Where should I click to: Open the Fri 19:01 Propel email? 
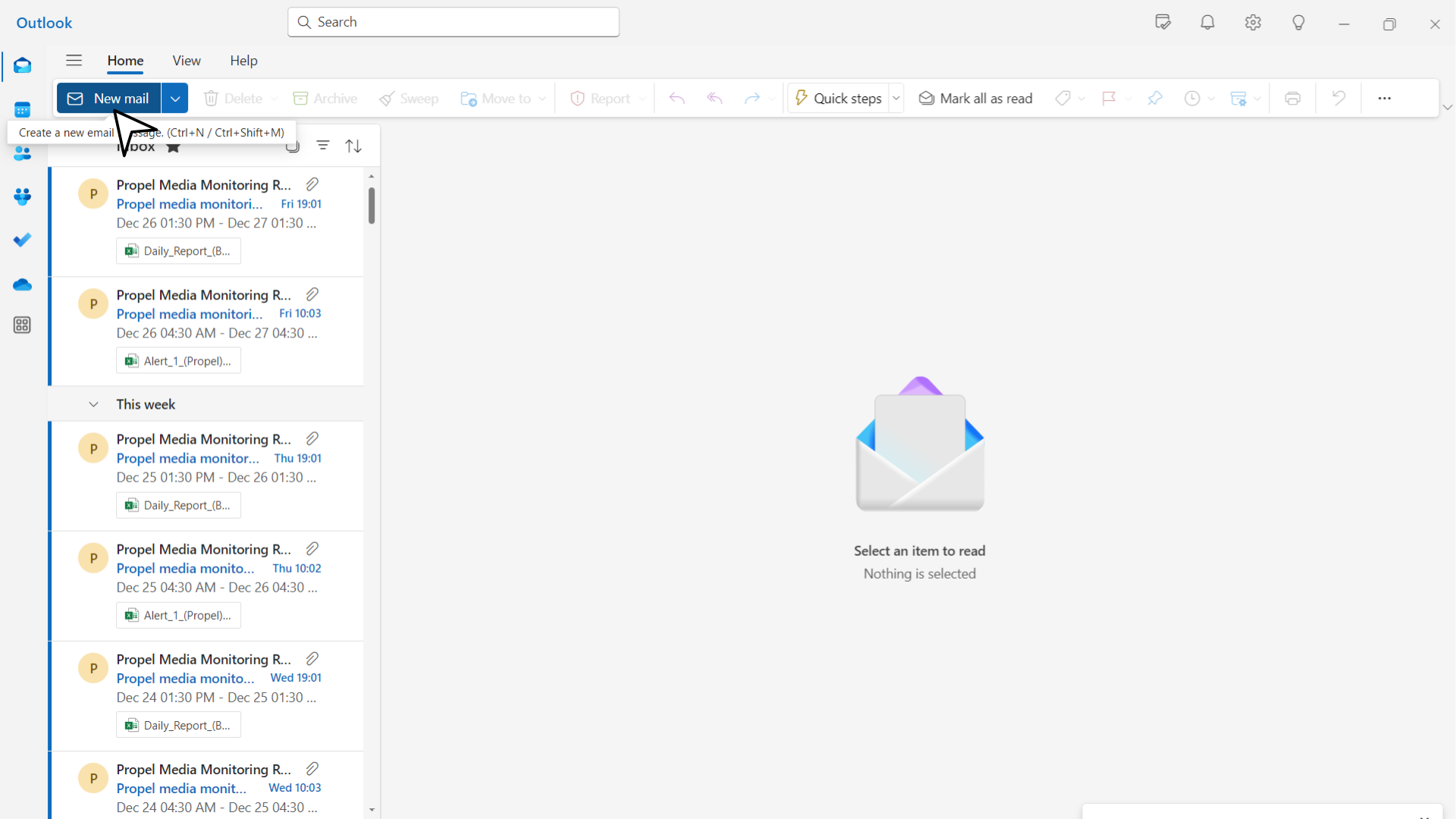[x=206, y=221]
